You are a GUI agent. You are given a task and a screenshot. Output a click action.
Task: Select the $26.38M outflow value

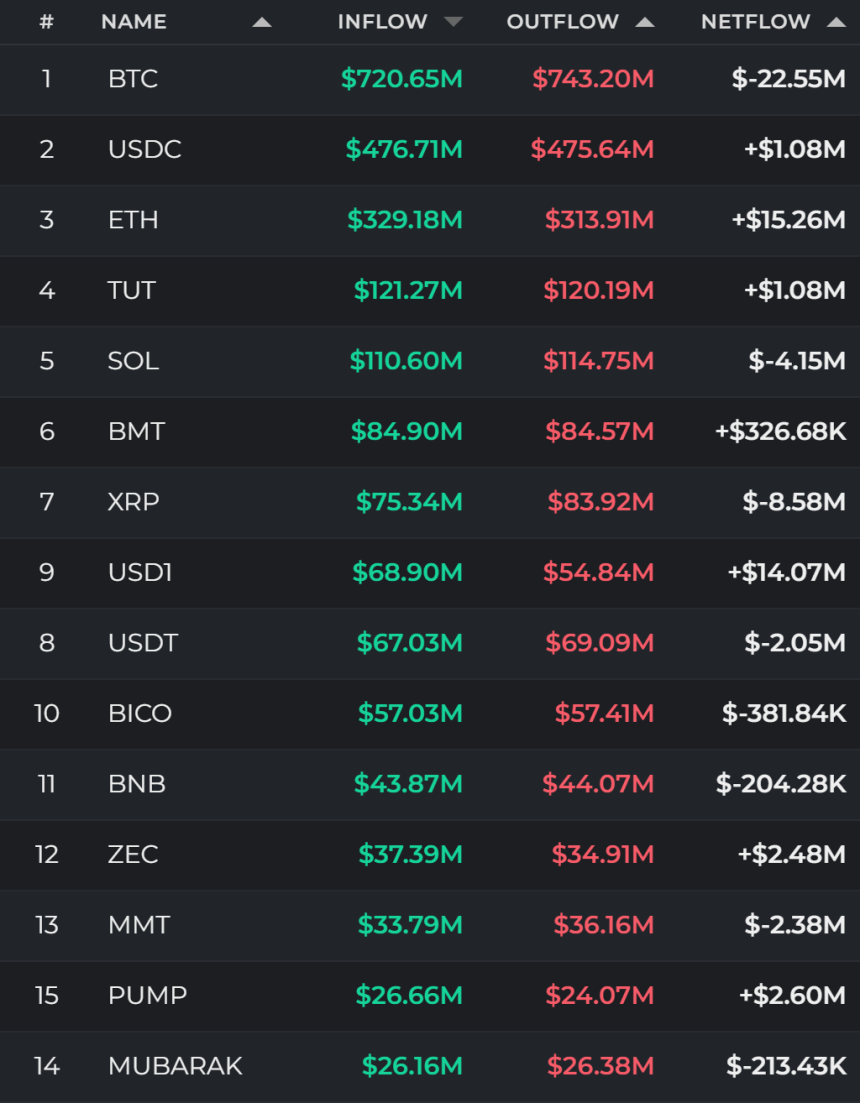tap(601, 1066)
